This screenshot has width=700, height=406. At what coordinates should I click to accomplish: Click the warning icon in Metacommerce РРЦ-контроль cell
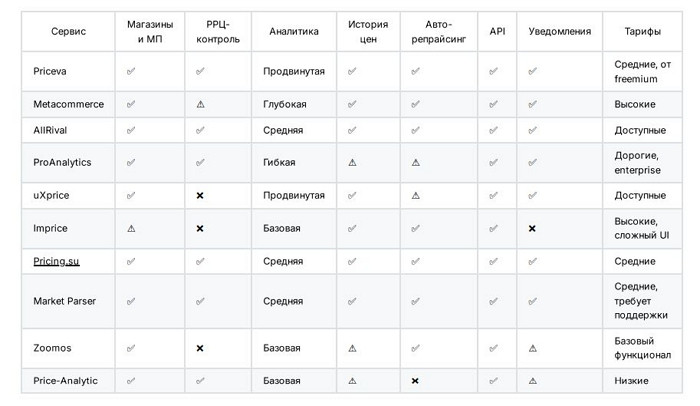[x=201, y=104]
